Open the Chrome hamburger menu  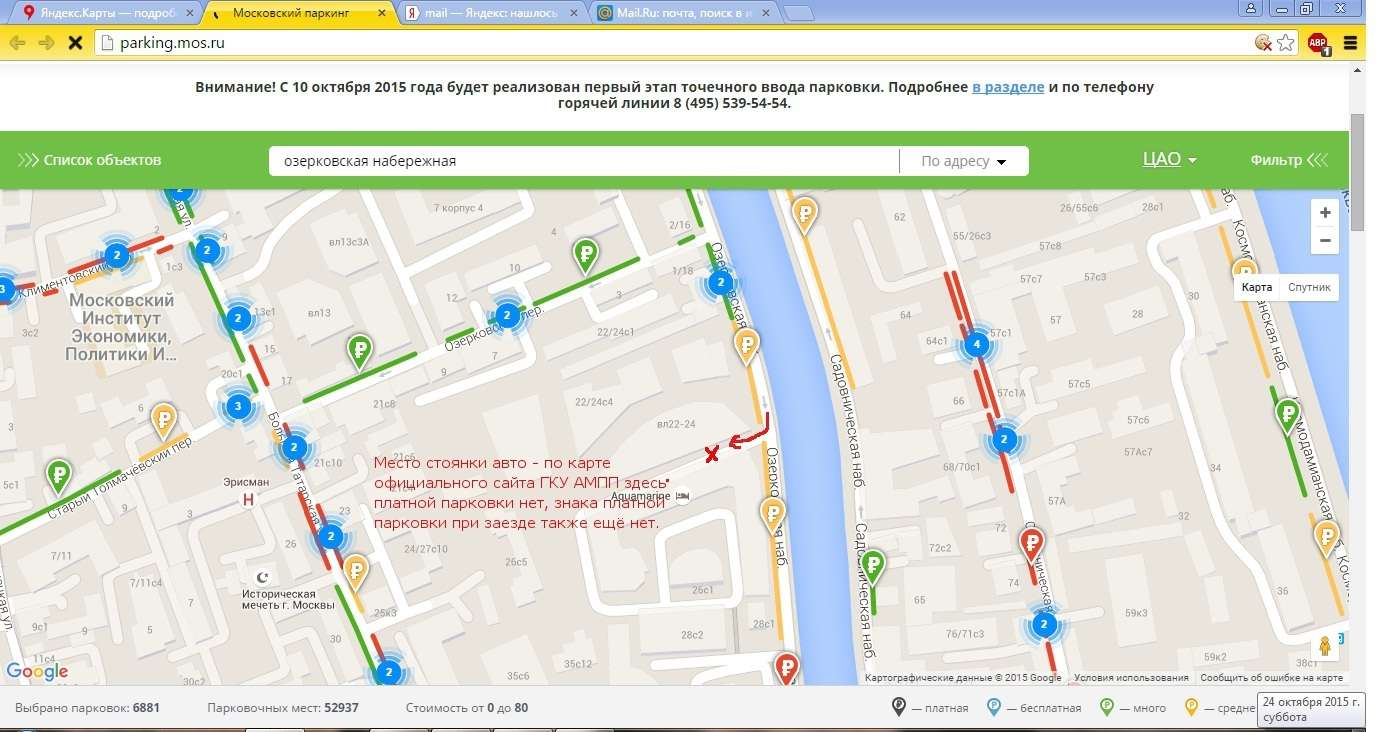coord(1351,43)
